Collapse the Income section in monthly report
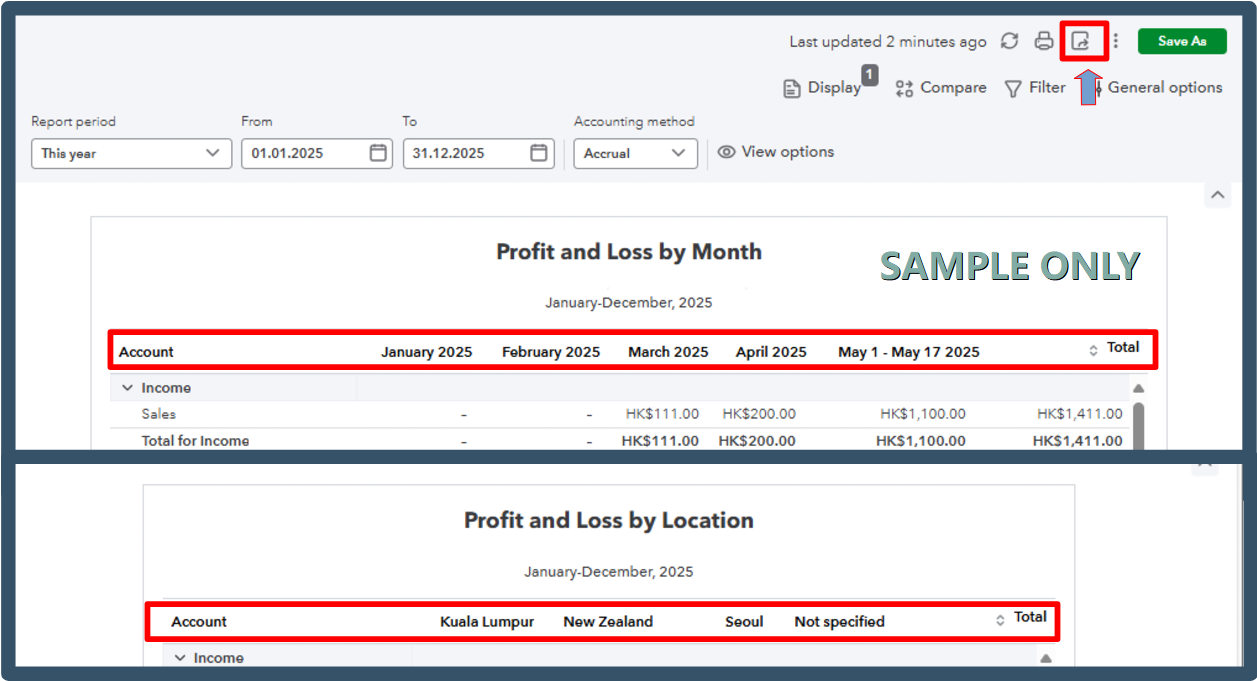The image size is (1257, 681). click(127, 388)
